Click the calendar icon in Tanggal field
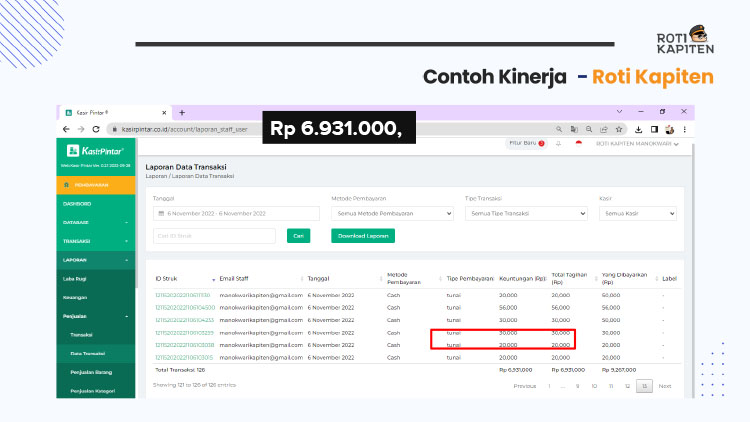Viewport: 750px width, 422px height. click(x=161, y=213)
